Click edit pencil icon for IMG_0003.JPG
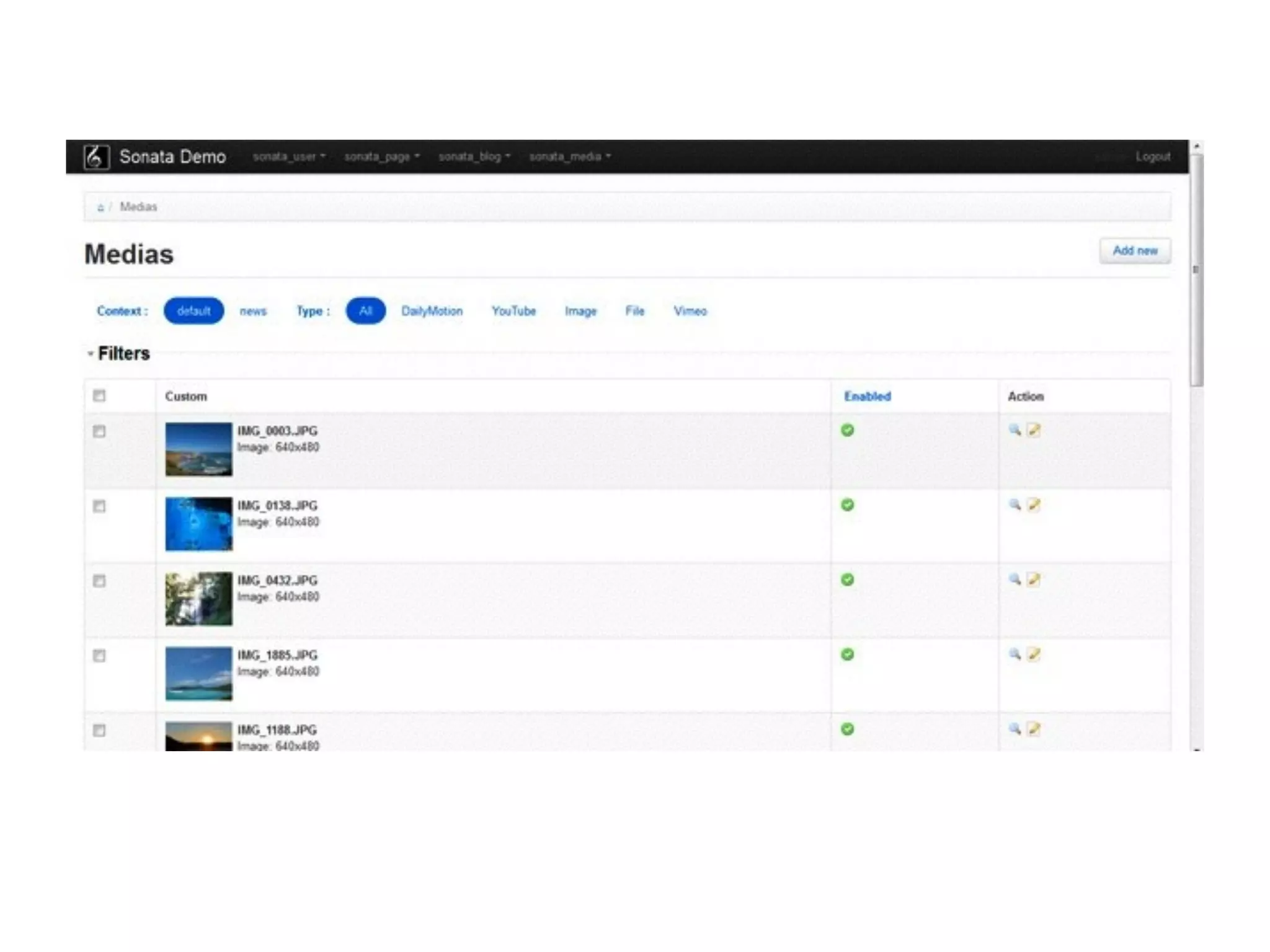1270x952 pixels. coord(1033,430)
